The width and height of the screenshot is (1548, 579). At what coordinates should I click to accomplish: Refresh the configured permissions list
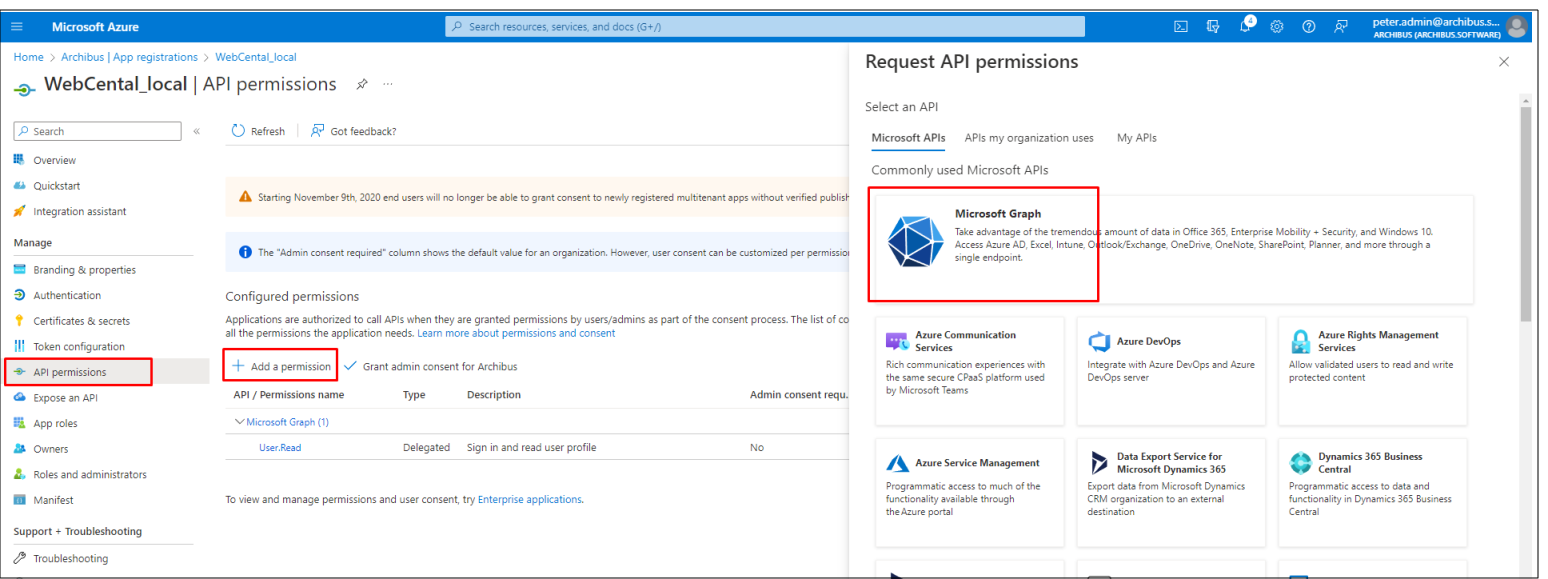(x=258, y=130)
